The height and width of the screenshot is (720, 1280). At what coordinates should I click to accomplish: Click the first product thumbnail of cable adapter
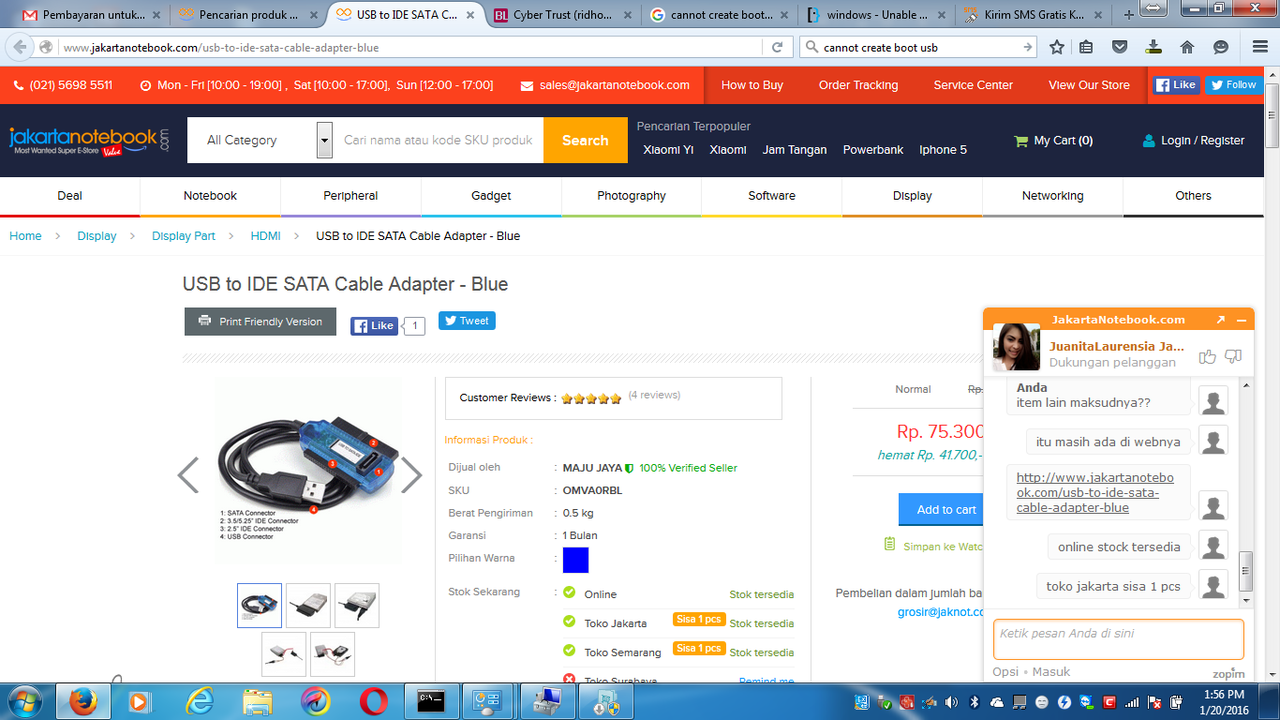tap(259, 605)
